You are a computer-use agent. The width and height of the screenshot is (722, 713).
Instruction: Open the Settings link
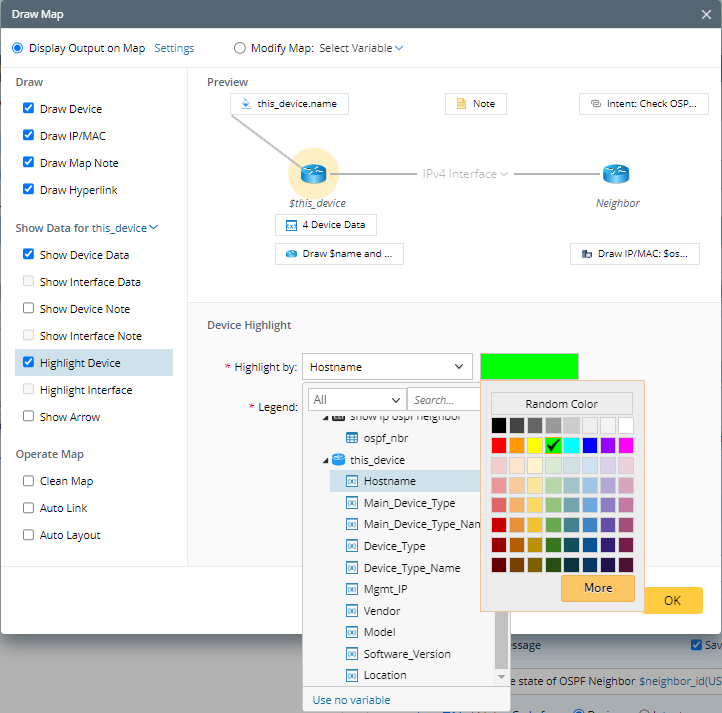pyautogui.click(x=174, y=48)
